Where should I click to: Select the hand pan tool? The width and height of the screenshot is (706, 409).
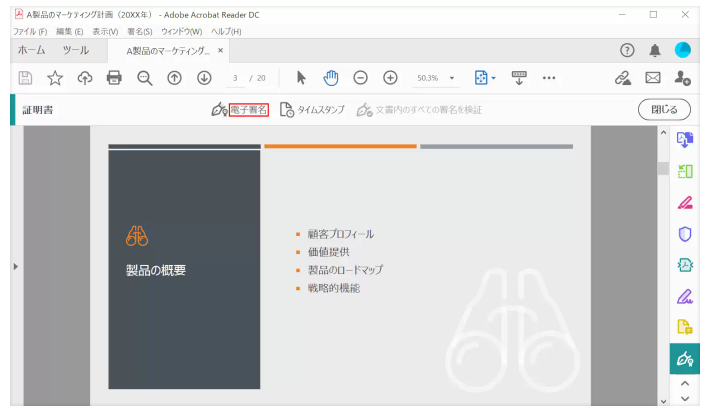click(331, 78)
